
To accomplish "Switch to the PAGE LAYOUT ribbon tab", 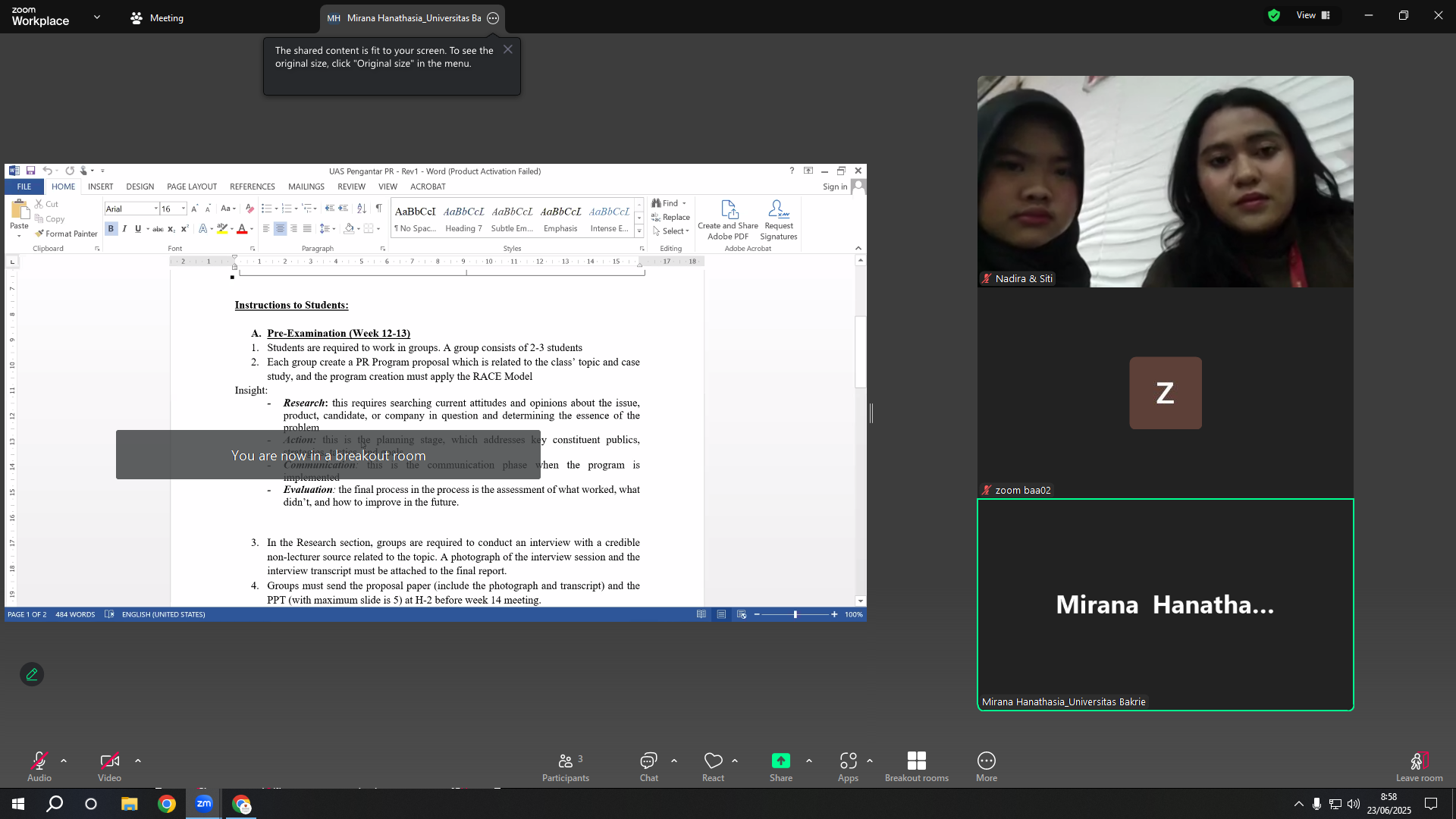I will (192, 187).
